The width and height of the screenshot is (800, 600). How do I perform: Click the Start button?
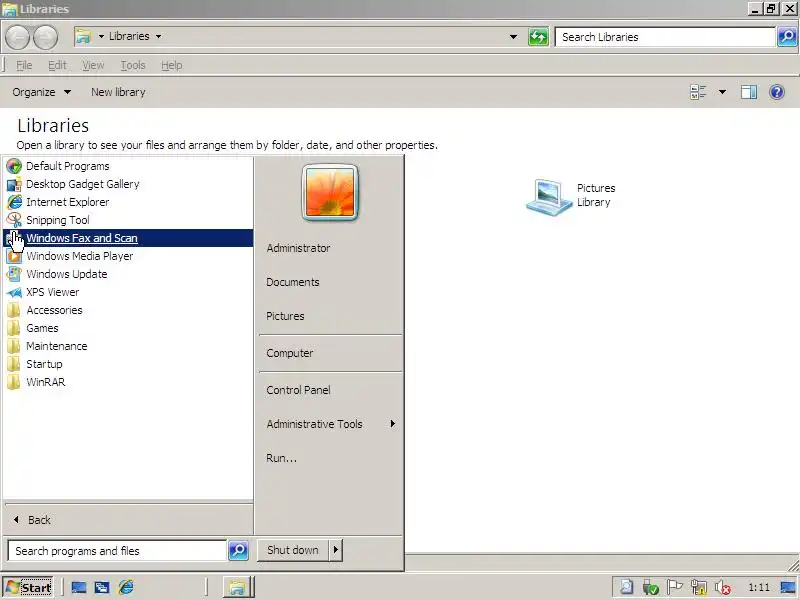click(x=29, y=588)
